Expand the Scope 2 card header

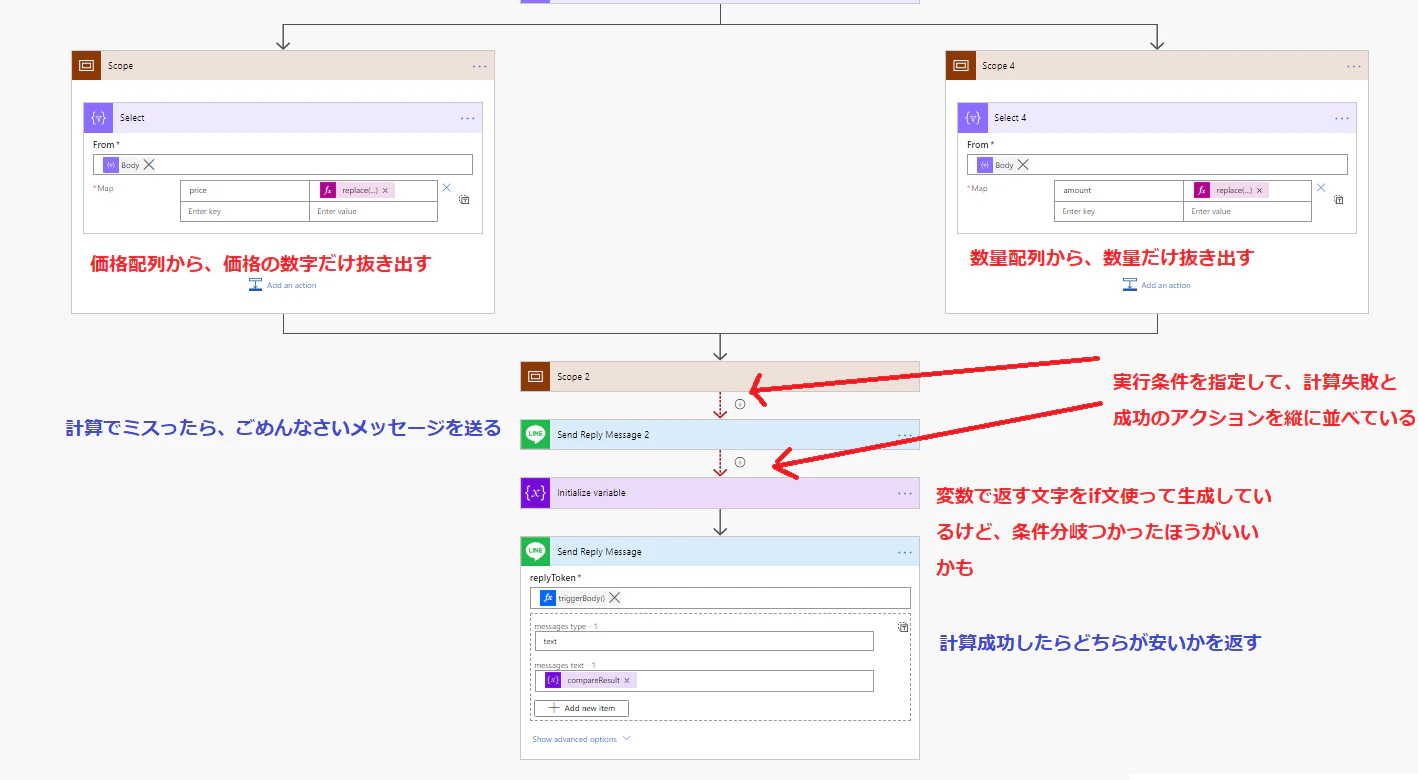[x=720, y=377]
